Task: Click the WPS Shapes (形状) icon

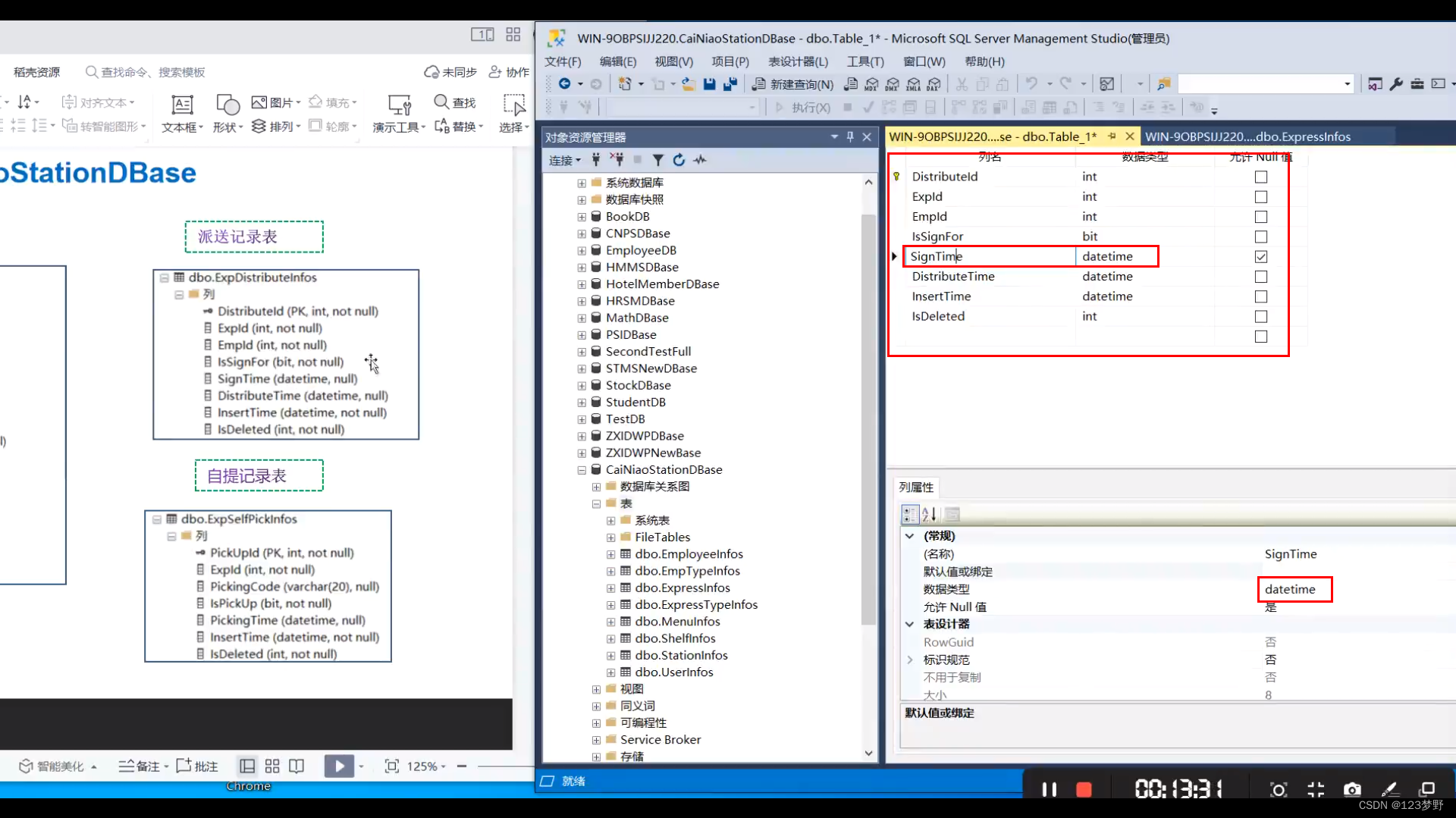Action: (227, 105)
